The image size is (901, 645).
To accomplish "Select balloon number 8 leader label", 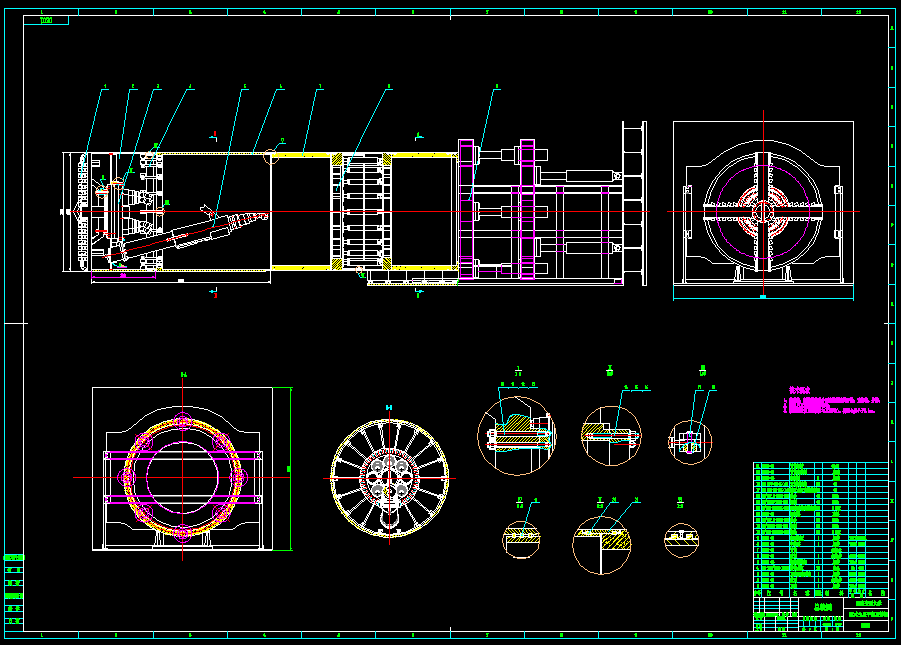I will click(x=389, y=87).
